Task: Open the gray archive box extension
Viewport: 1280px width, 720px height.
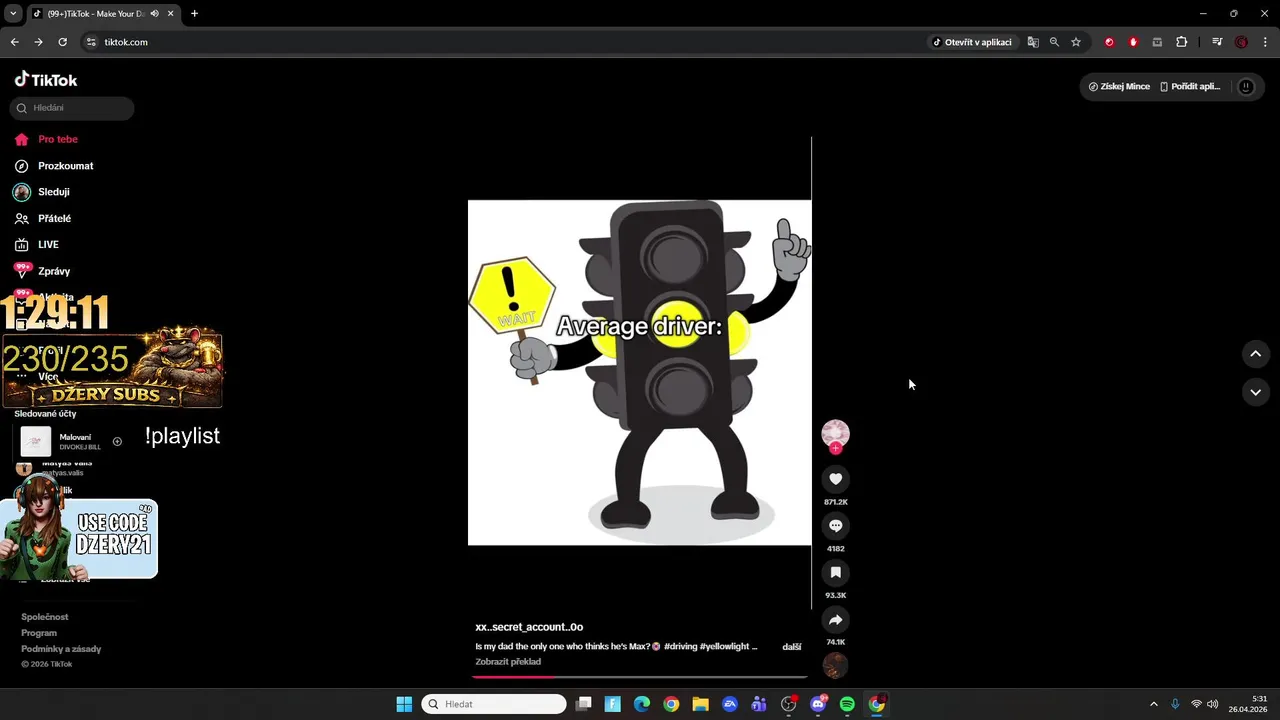Action: click(1157, 42)
